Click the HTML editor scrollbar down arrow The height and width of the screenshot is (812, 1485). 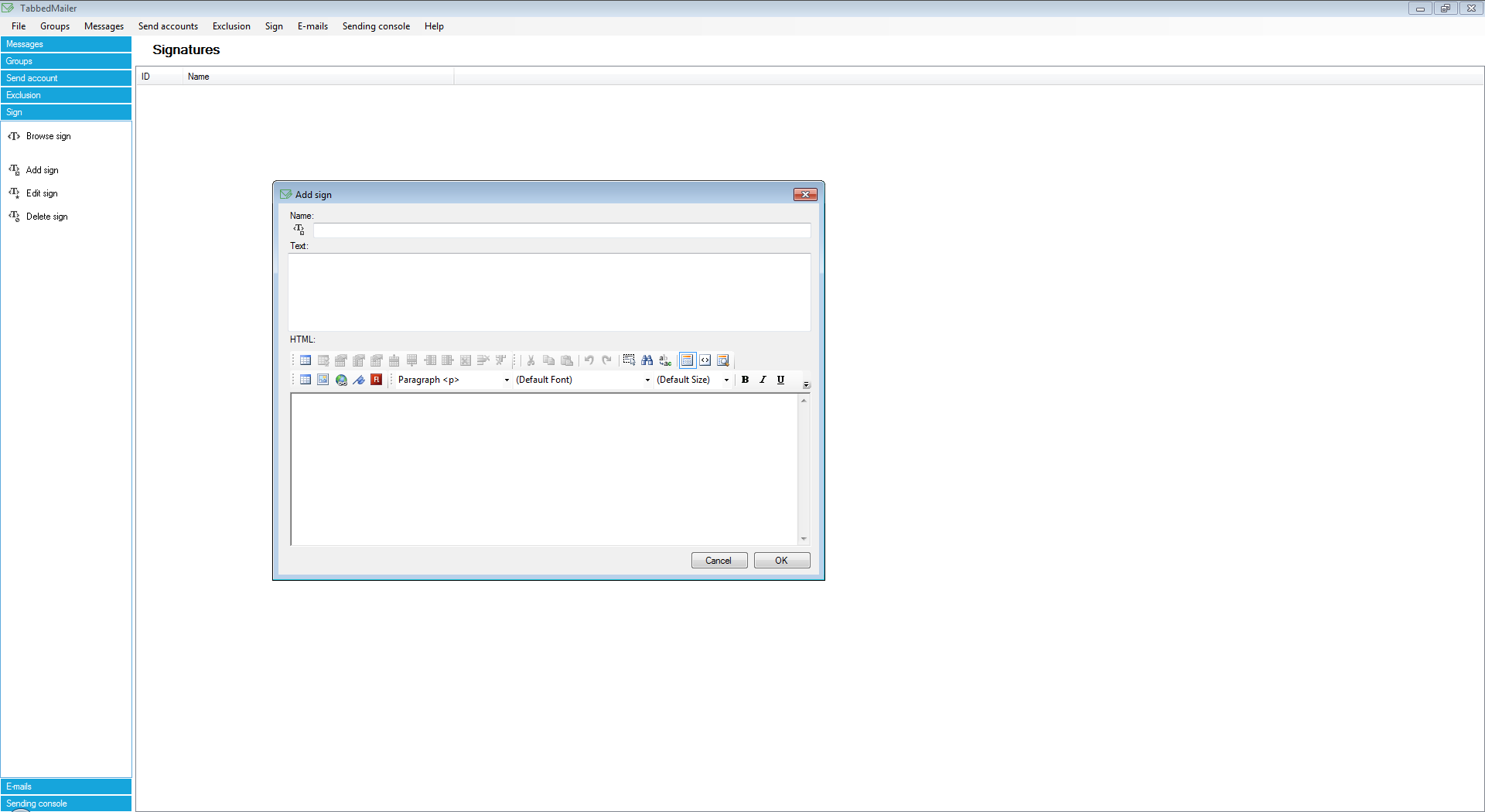click(804, 539)
